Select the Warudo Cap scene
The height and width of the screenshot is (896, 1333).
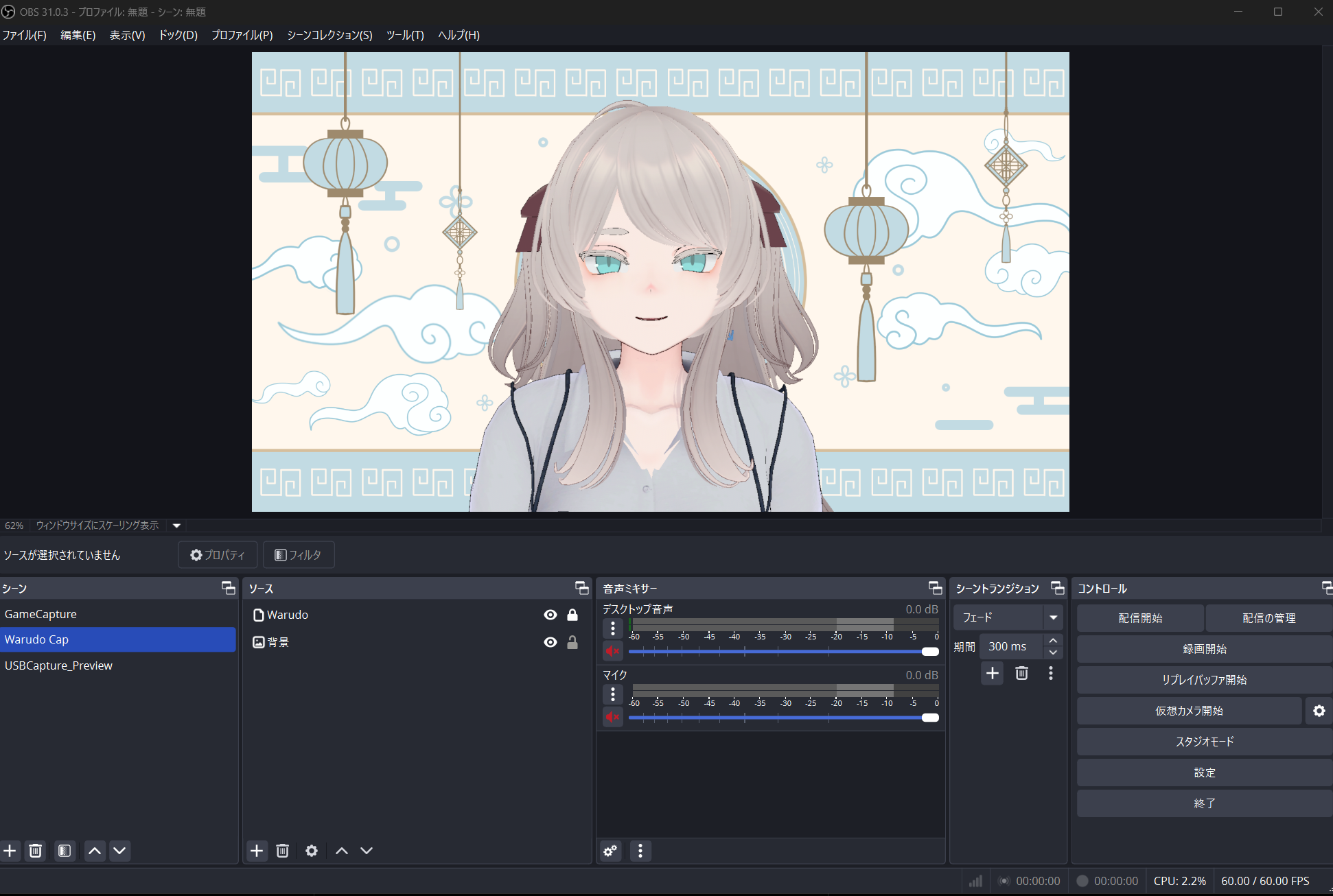tap(118, 639)
